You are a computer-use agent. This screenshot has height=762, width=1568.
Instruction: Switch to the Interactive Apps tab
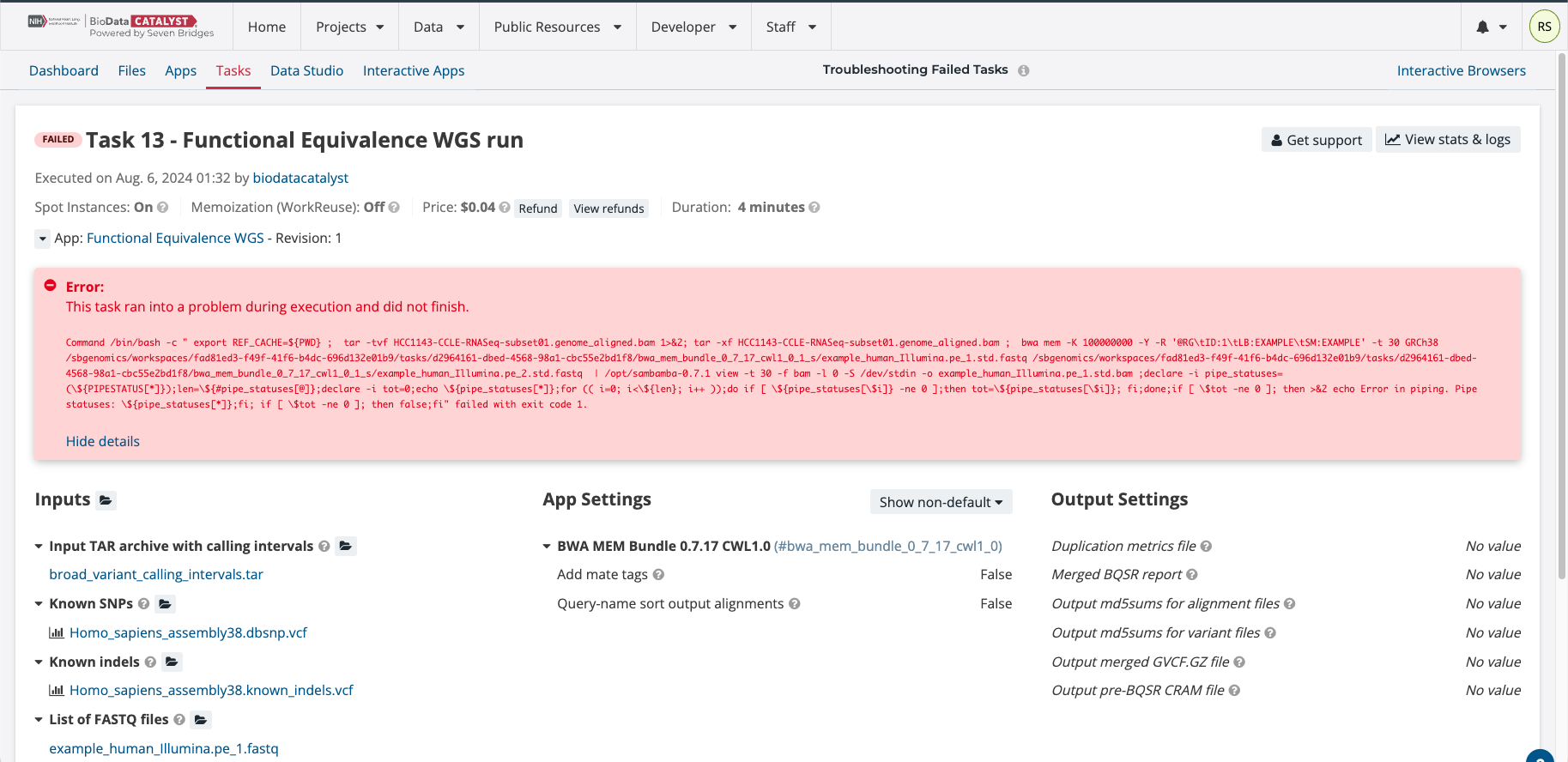click(x=414, y=70)
